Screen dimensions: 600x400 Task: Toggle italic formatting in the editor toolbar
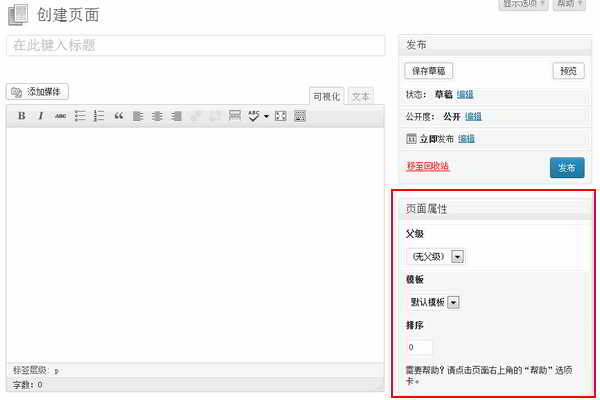point(41,116)
